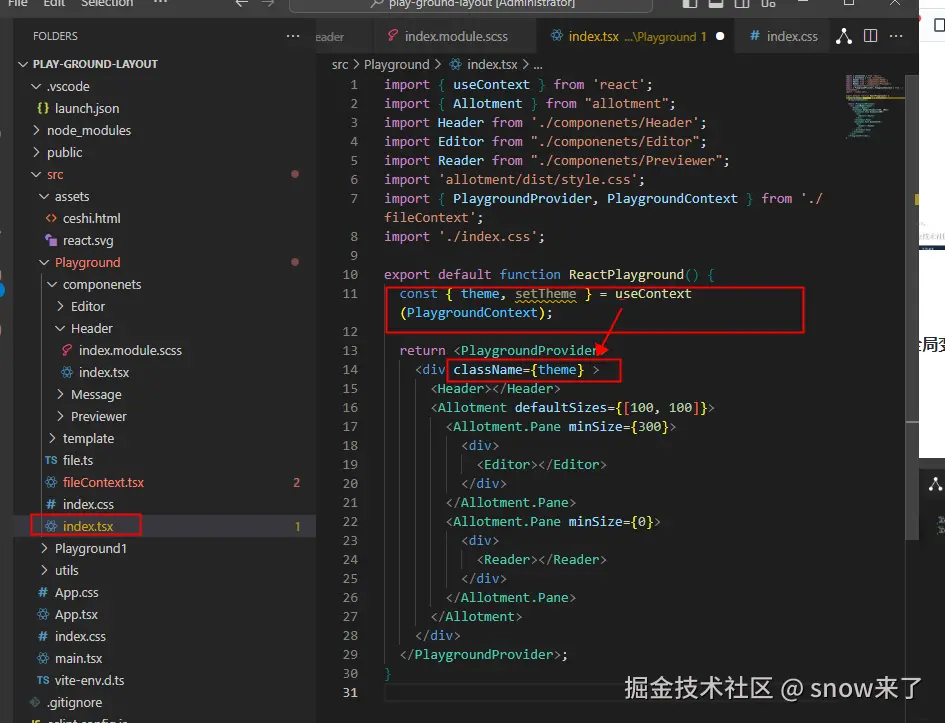
Task: Open the highlighted index.tsx in Playground folder
Action: point(165,526)
